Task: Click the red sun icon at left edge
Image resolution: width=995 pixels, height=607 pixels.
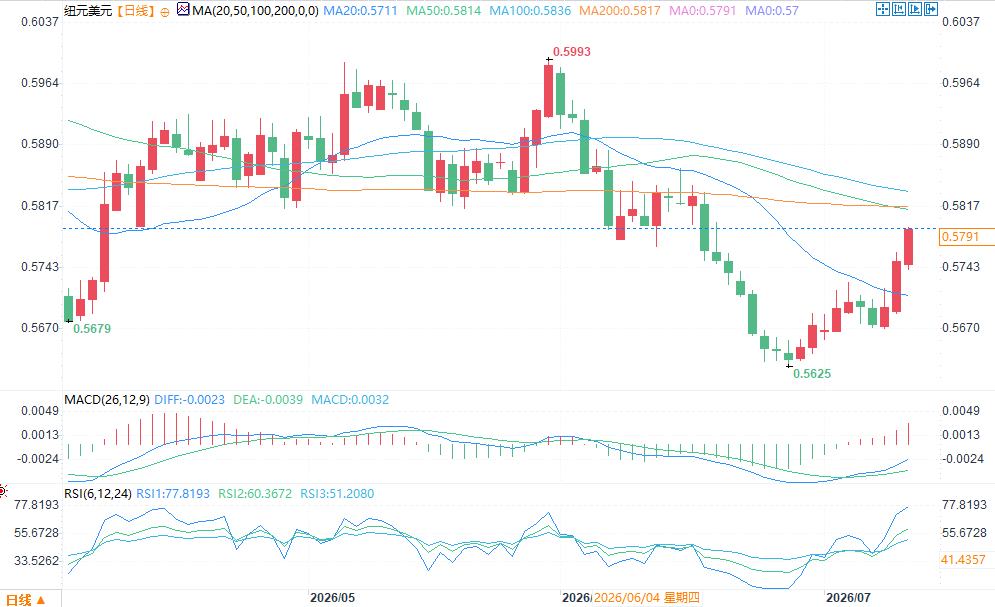Action: [3, 490]
